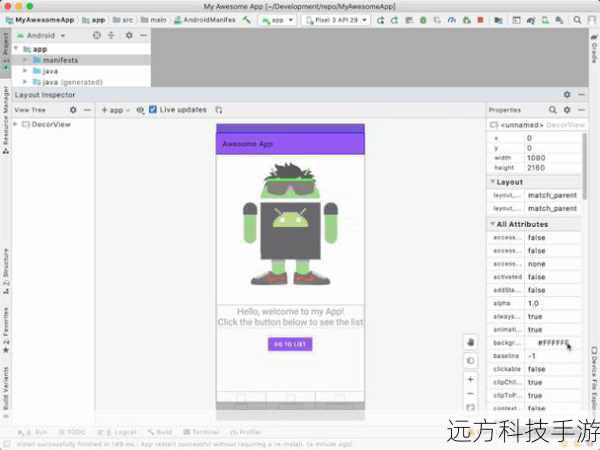Click the width value 1080
The height and width of the screenshot is (450, 600).
[x=536, y=158]
